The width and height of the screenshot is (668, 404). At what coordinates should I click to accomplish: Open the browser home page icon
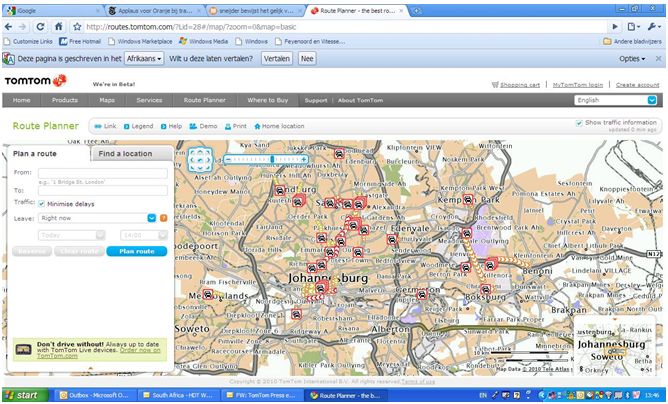59,27
